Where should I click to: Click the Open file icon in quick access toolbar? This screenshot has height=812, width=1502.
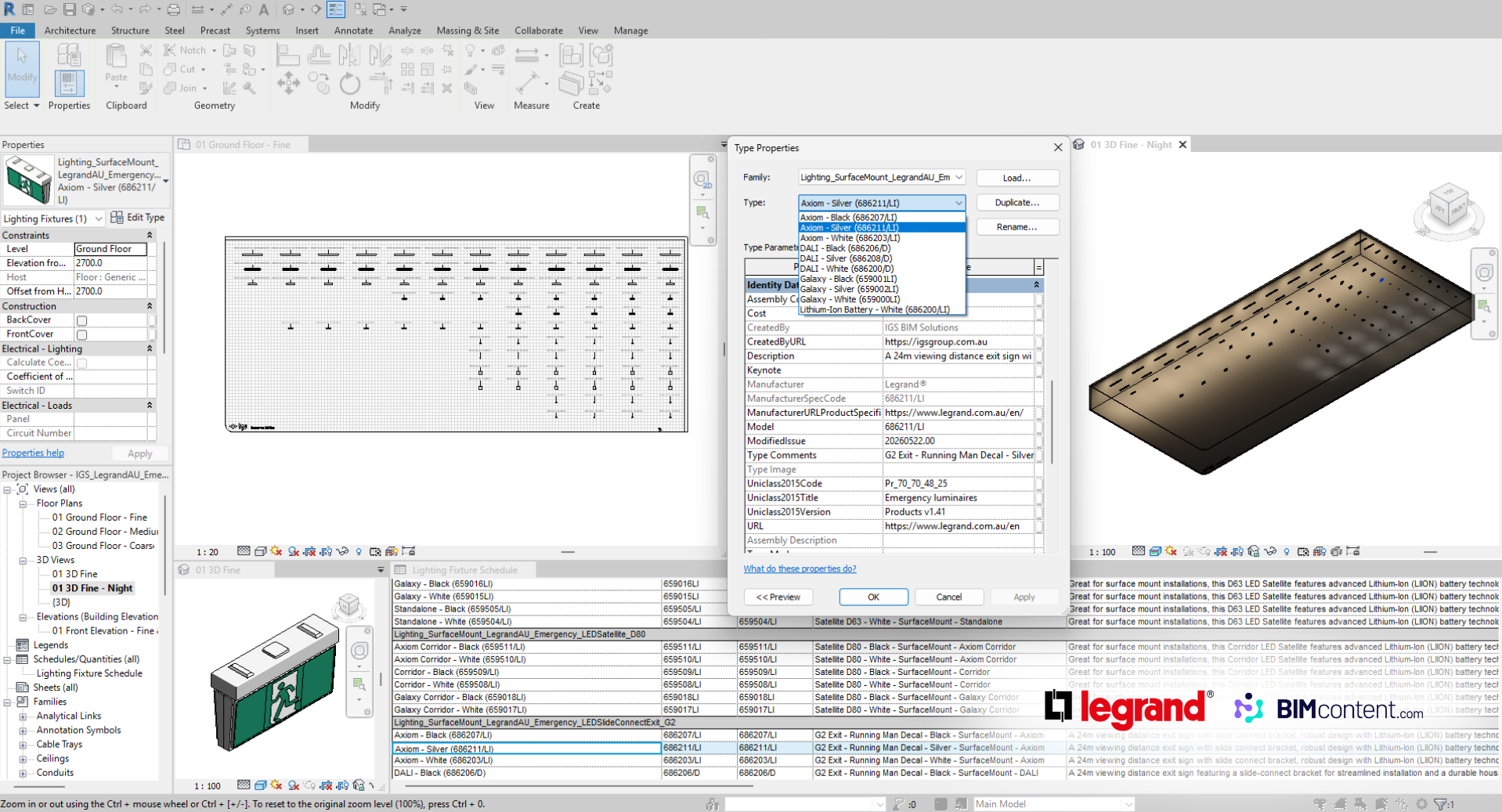pyautogui.click(x=49, y=9)
